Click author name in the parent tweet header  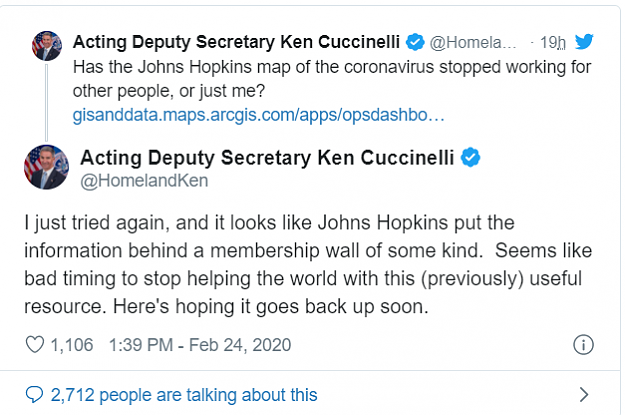tap(236, 42)
